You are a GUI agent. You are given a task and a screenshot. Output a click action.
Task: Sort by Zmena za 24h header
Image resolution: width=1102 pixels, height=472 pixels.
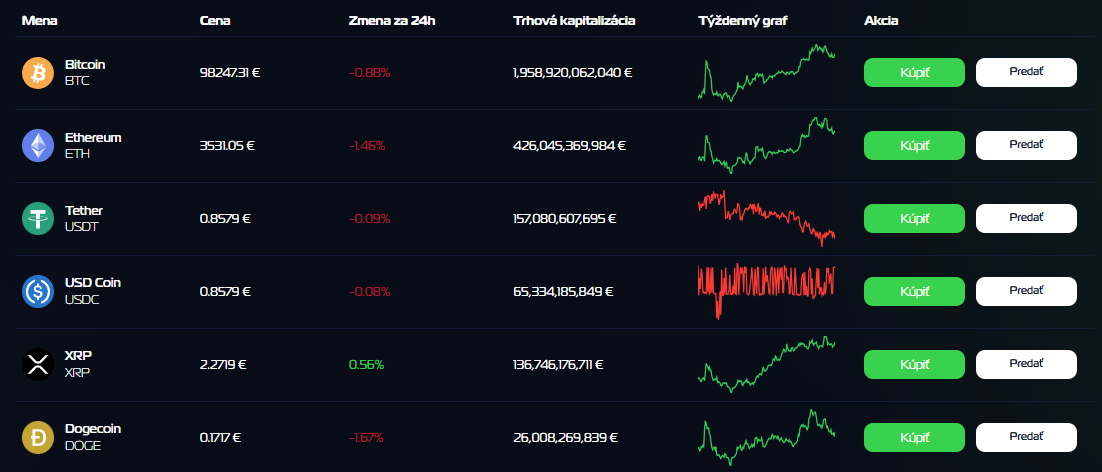coord(392,20)
